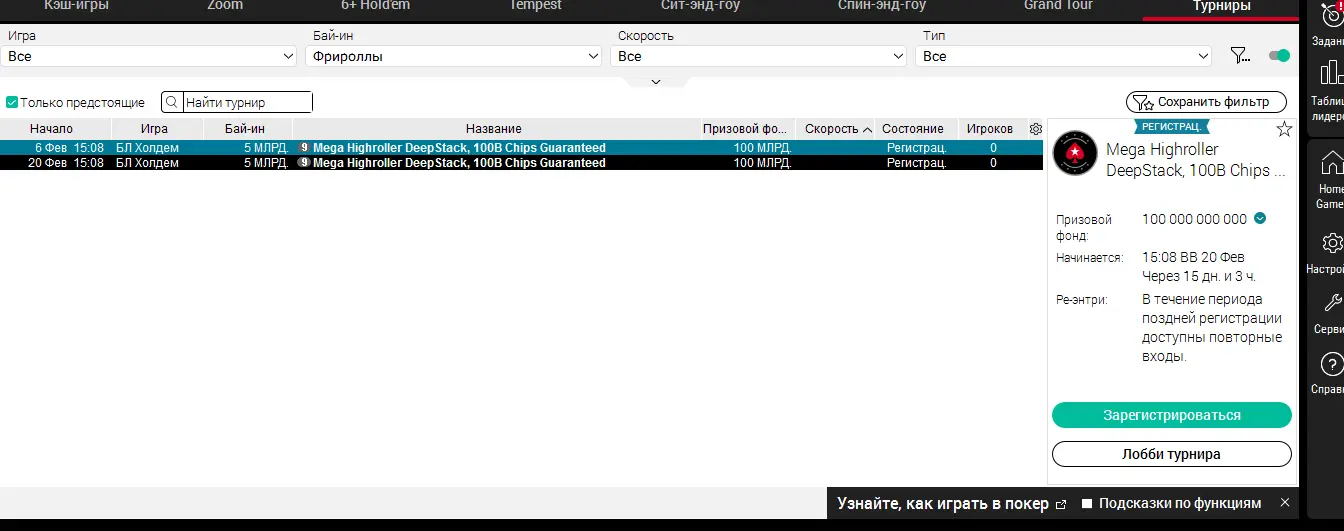Click the РЕГИСТРАЦ. status badge
The width and height of the screenshot is (1344, 531).
click(x=1172, y=126)
